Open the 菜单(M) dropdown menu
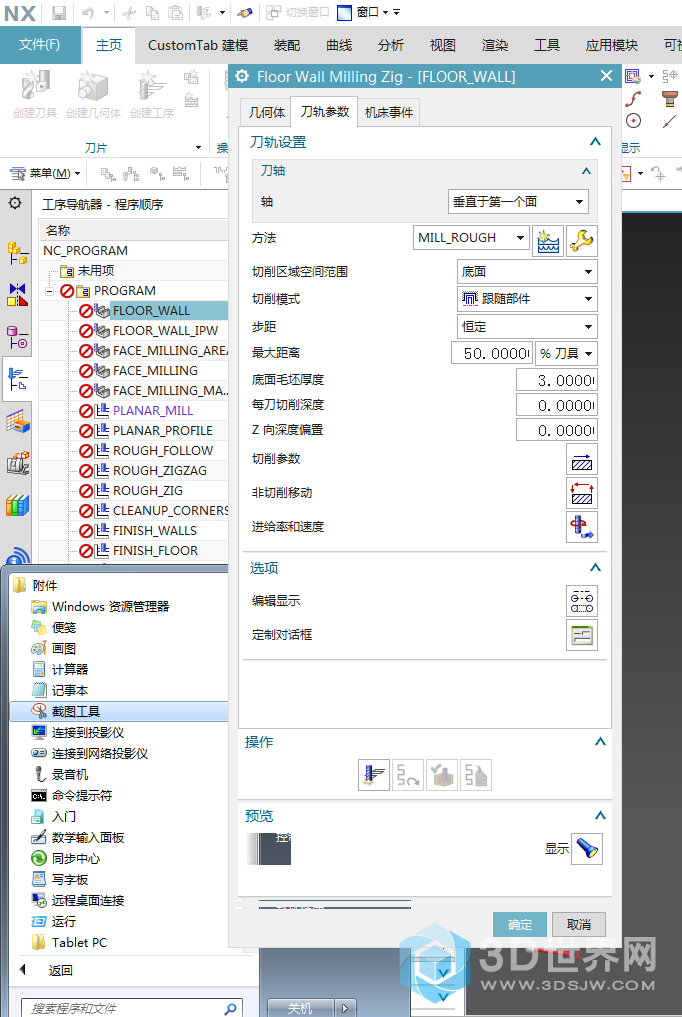This screenshot has height=1017, width=682. click(45, 173)
